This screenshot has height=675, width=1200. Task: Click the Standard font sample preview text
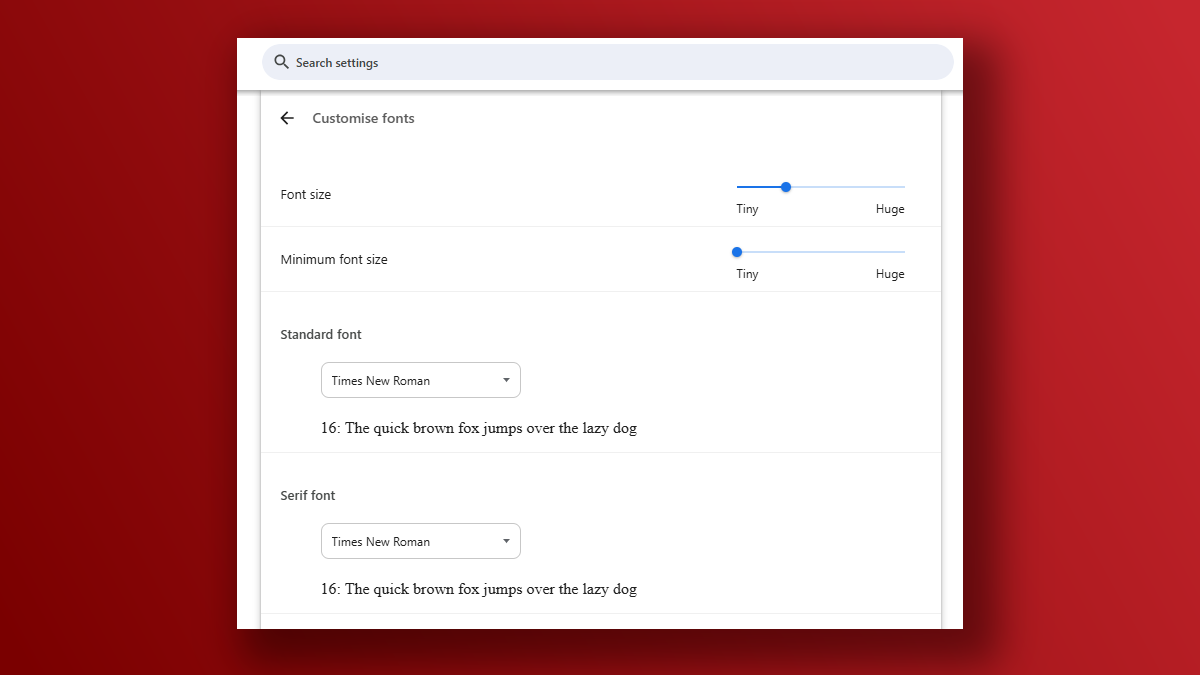(x=478, y=427)
